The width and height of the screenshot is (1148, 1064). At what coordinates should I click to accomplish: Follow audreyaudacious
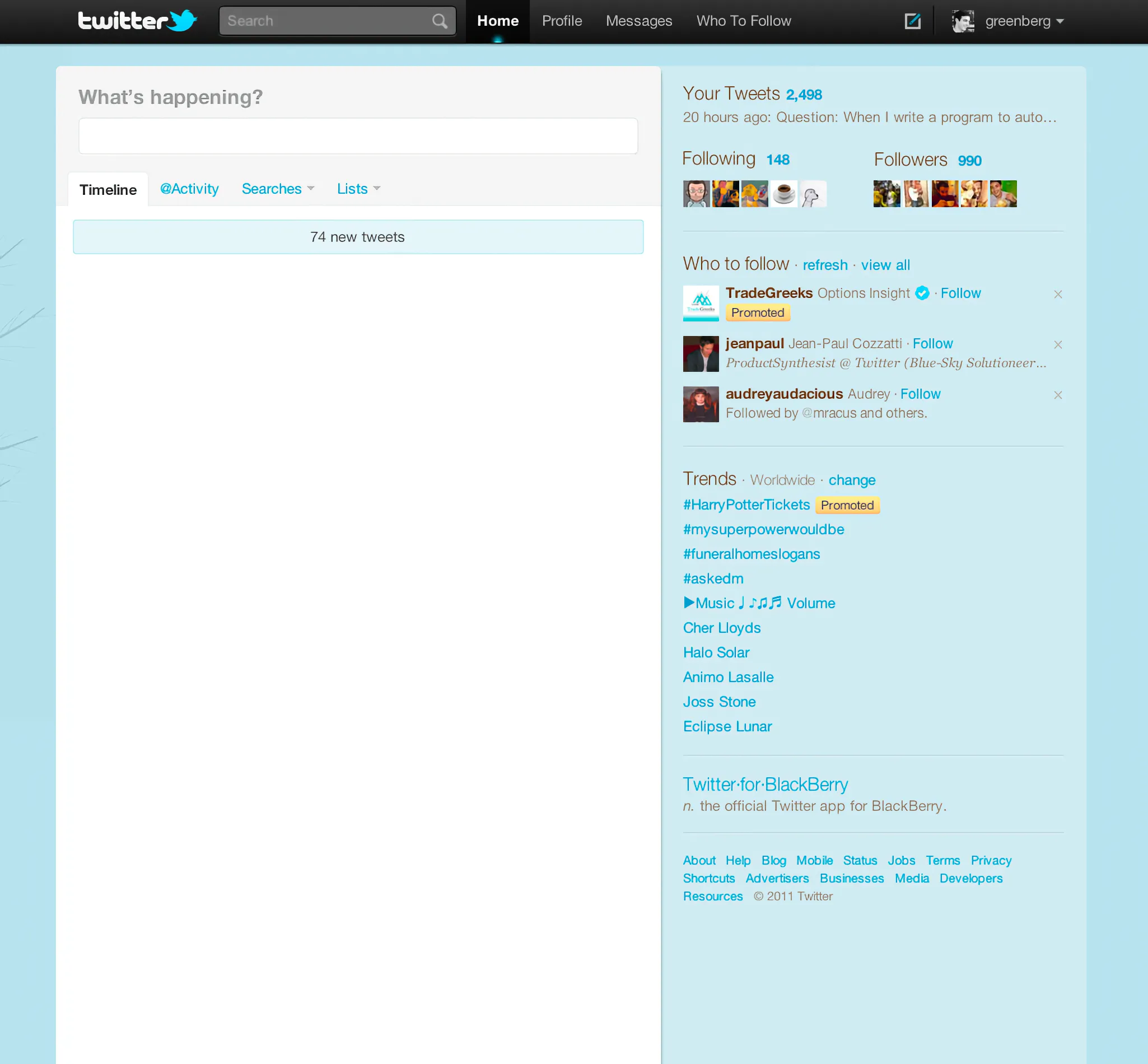click(920, 394)
